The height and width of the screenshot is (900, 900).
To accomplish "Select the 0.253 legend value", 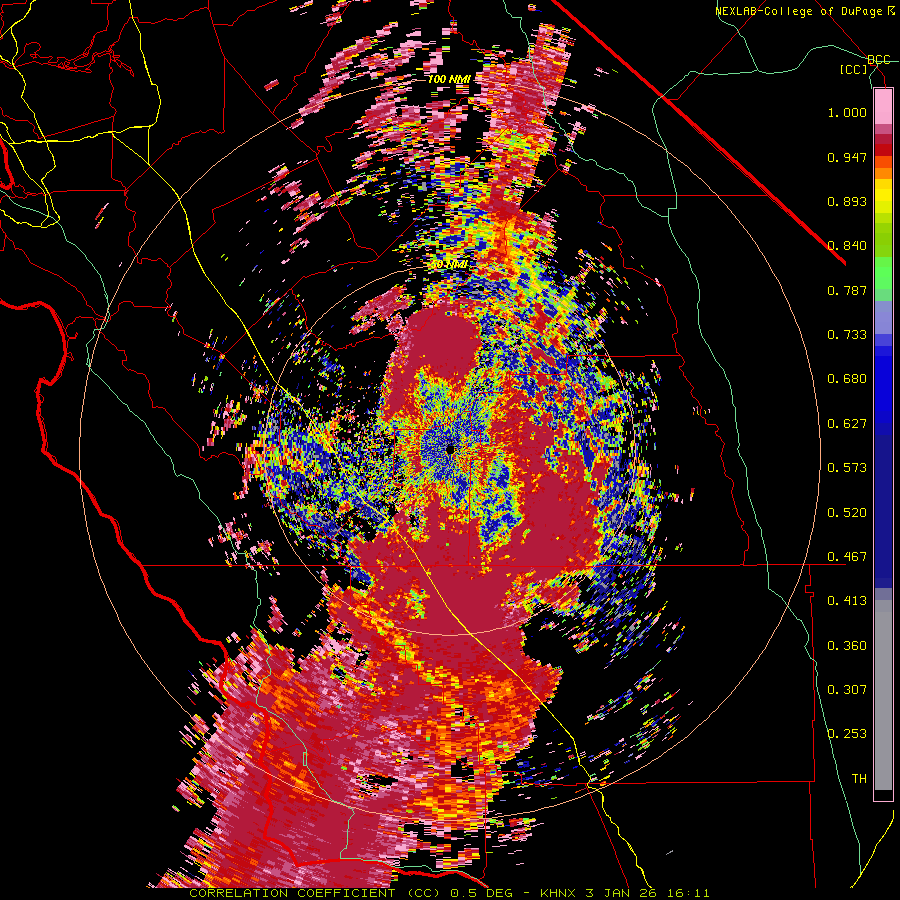I will pos(847,734).
